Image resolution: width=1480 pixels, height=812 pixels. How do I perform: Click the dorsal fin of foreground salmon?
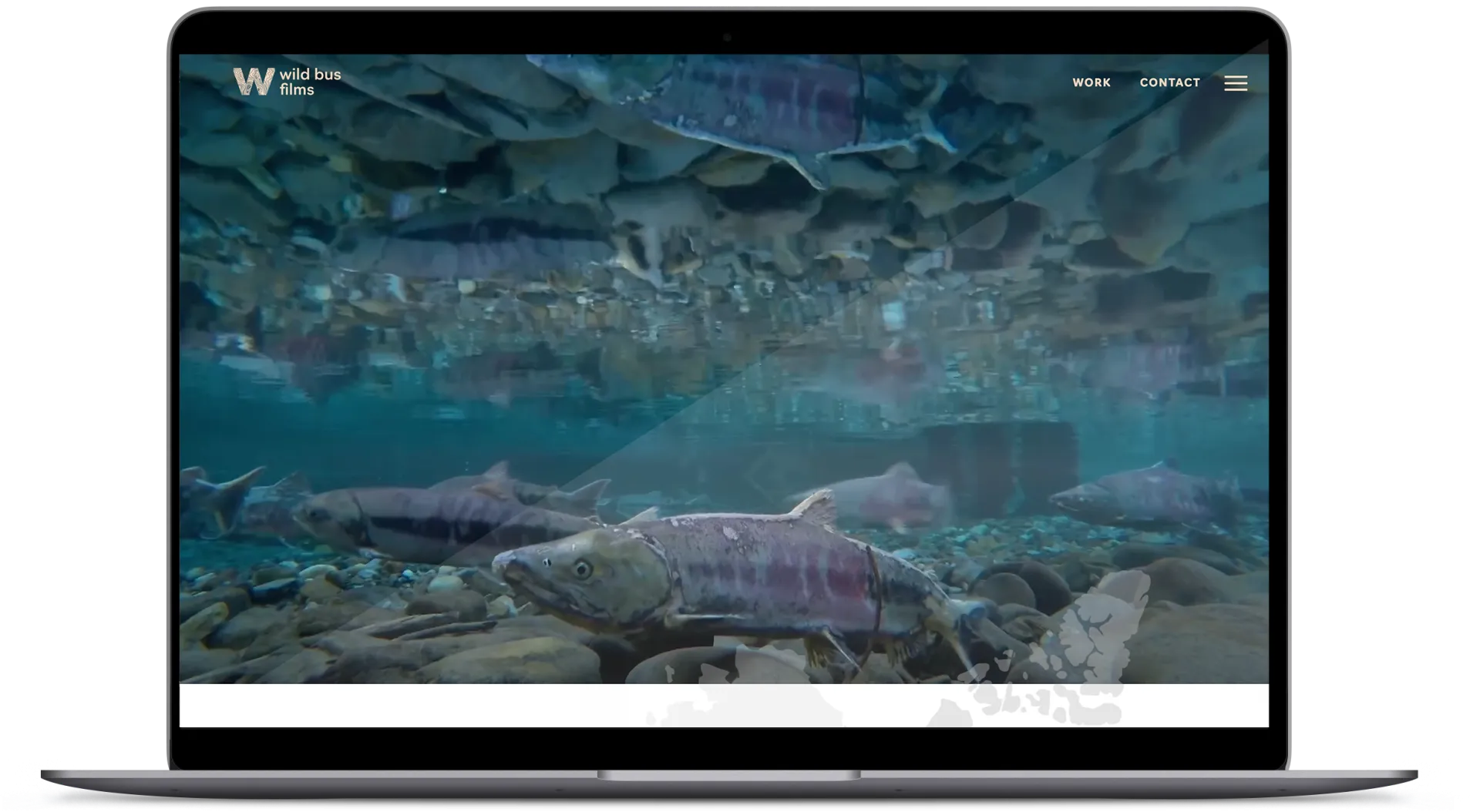(816, 508)
